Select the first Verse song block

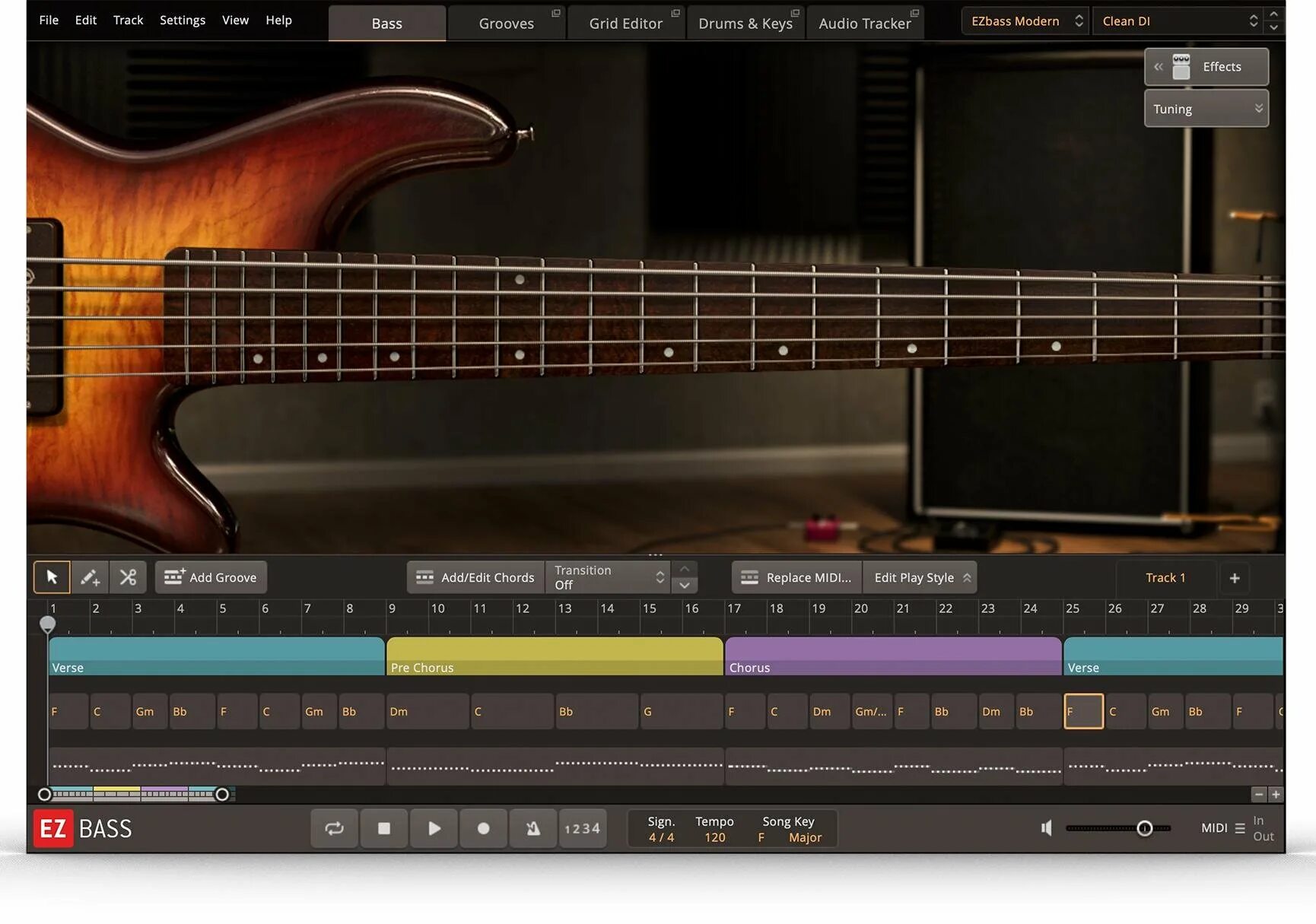click(x=217, y=656)
